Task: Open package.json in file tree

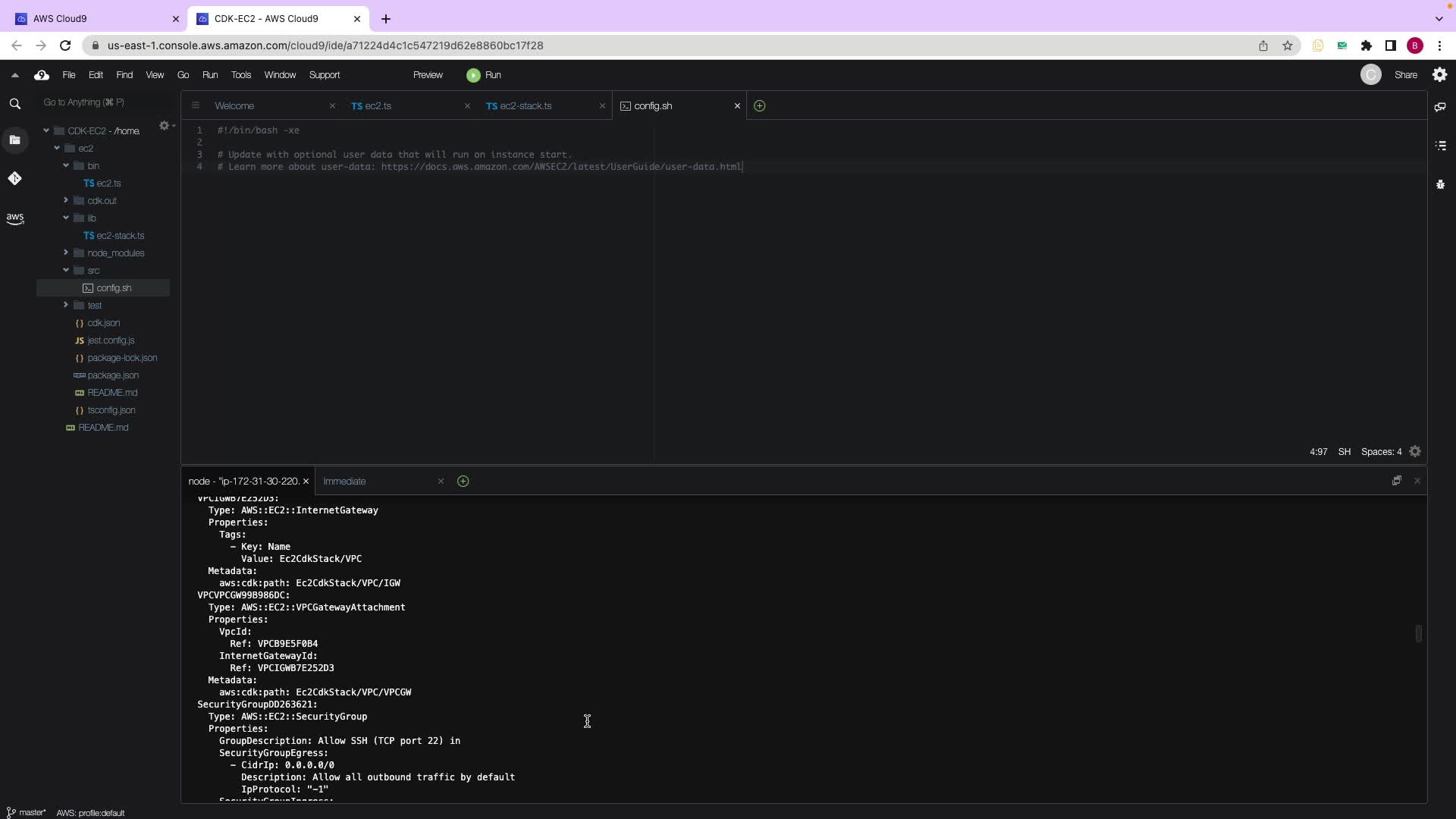Action: pyautogui.click(x=112, y=375)
